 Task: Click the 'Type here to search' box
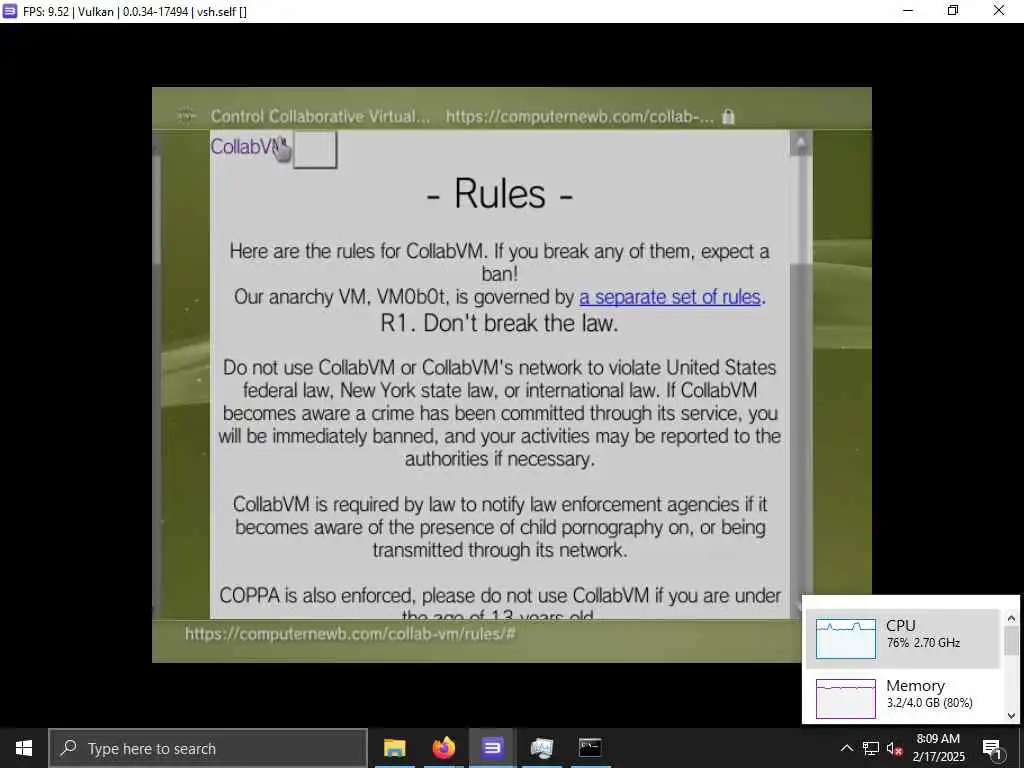click(x=208, y=748)
